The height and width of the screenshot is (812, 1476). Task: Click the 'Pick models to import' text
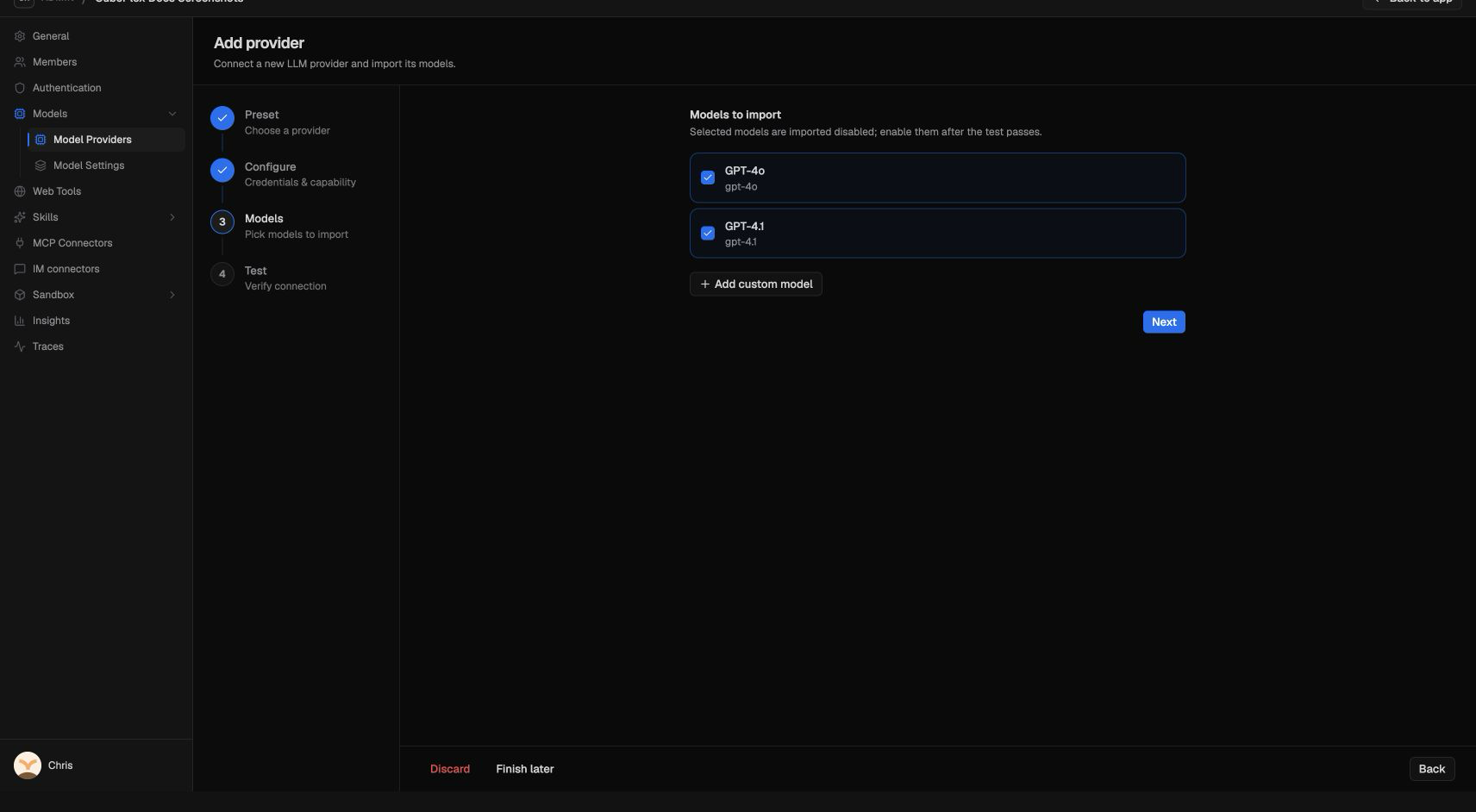[x=297, y=234]
